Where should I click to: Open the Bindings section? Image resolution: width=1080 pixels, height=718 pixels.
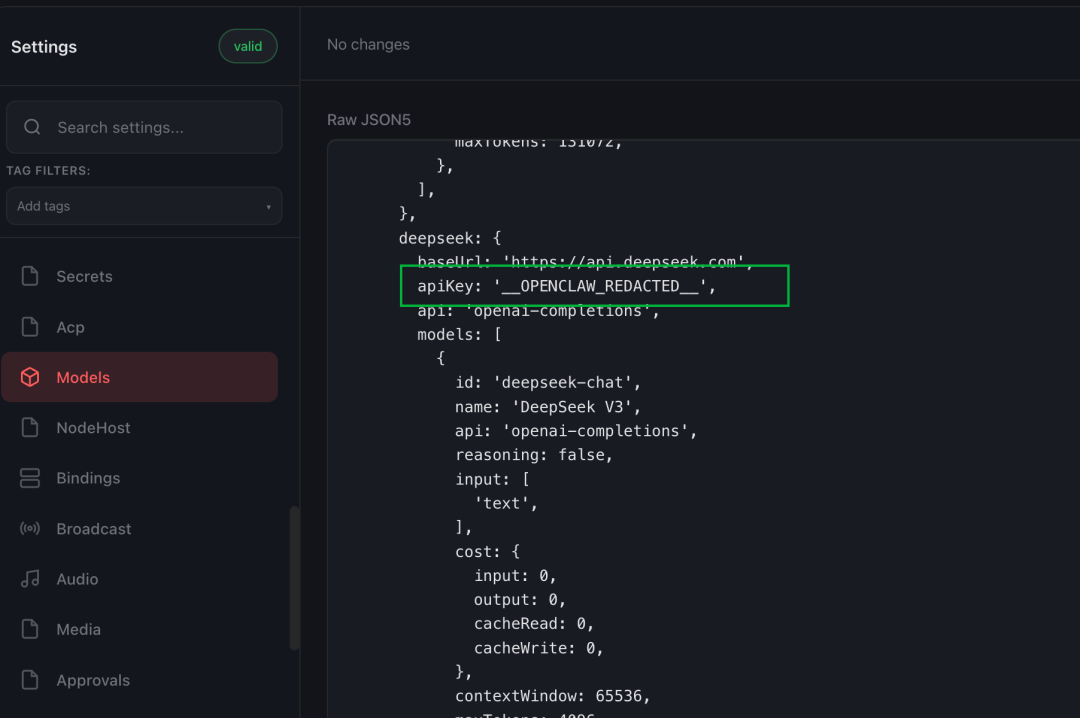coord(140,478)
